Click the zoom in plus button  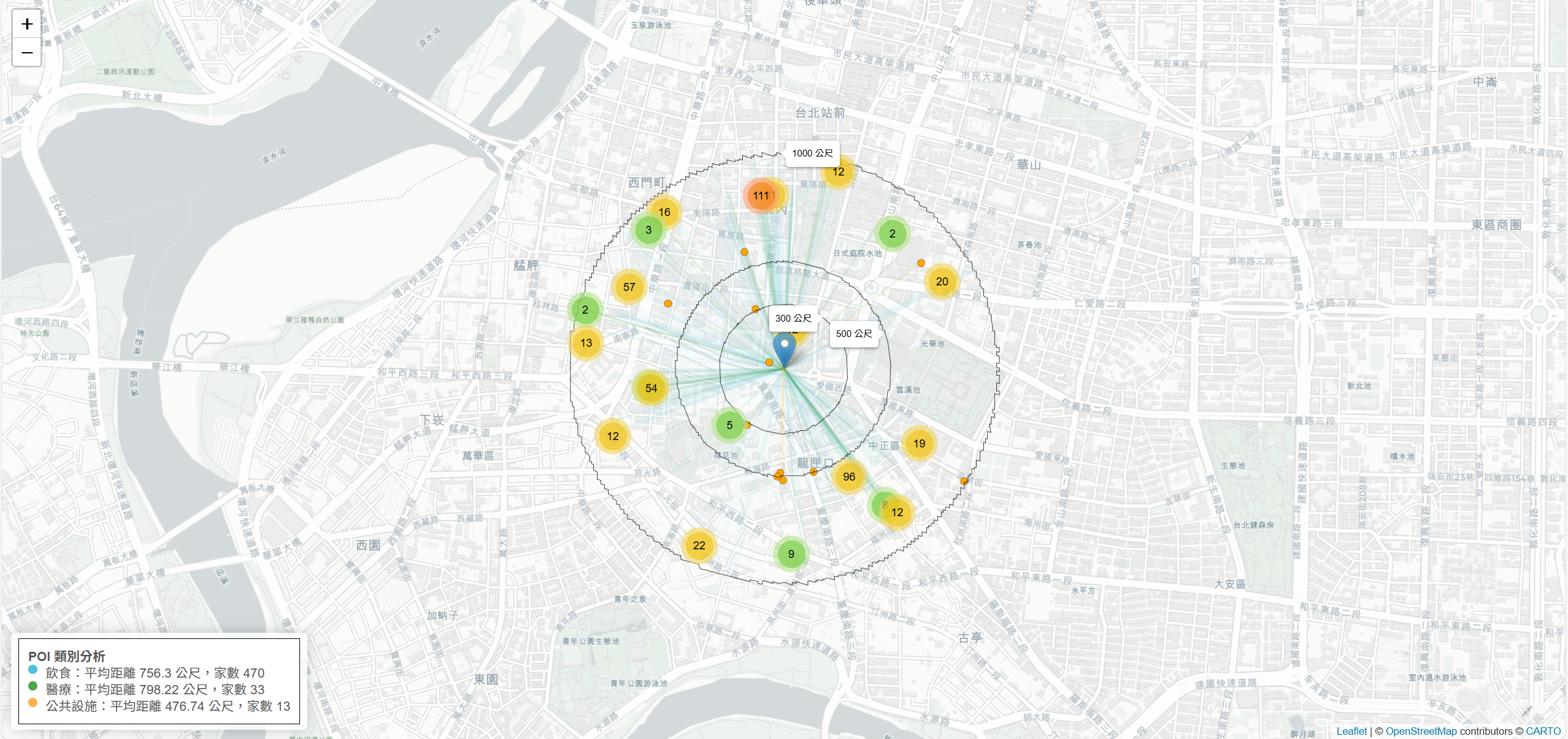pos(27,24)
